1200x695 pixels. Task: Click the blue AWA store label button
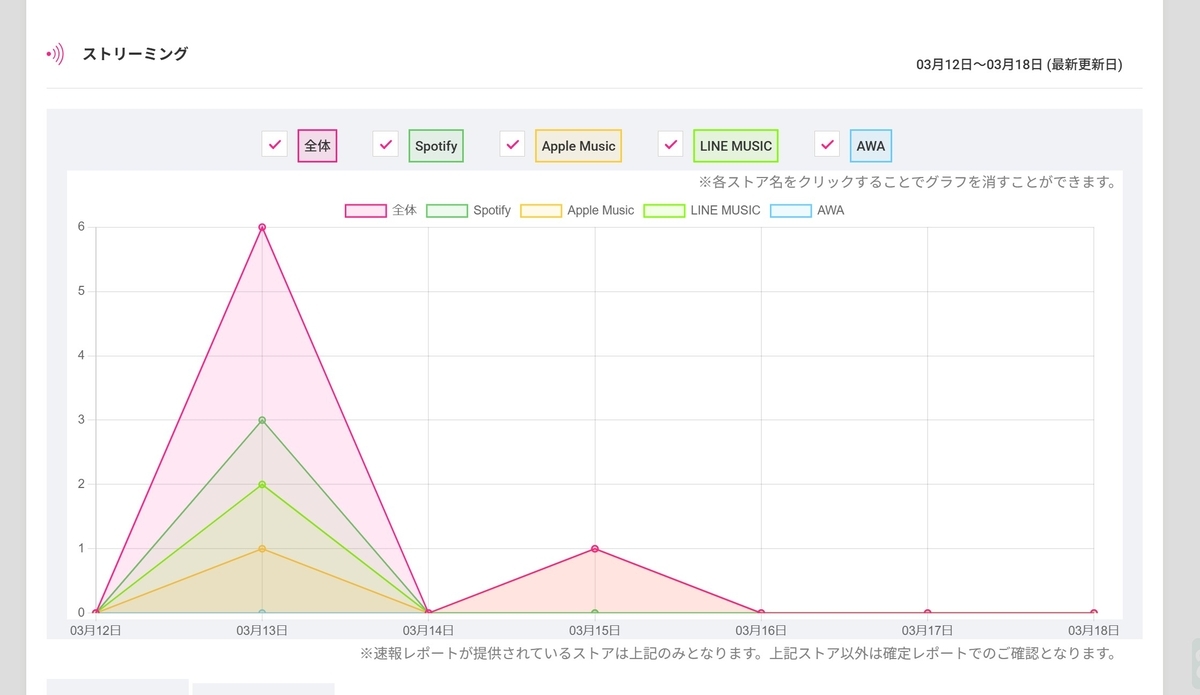pos(871,146)
